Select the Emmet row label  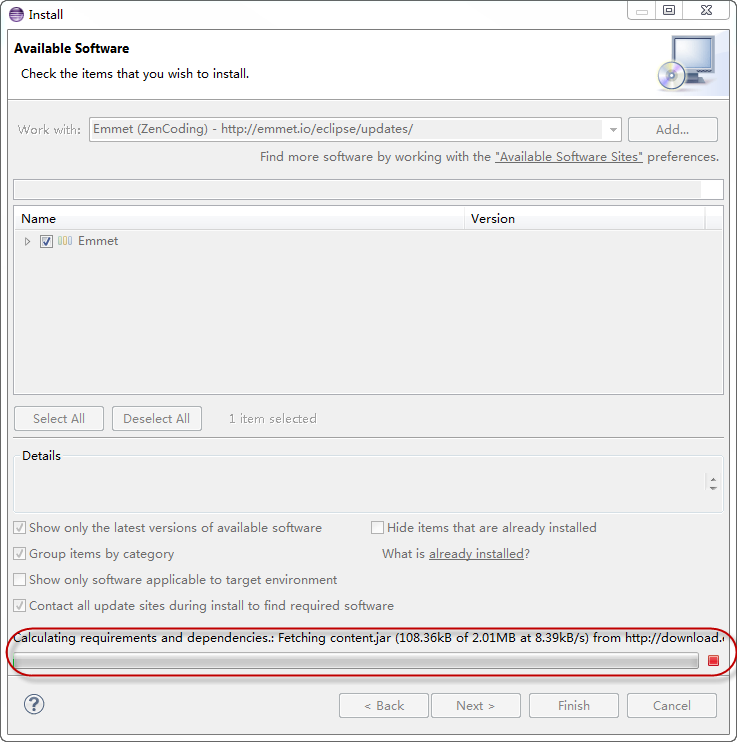98,241
